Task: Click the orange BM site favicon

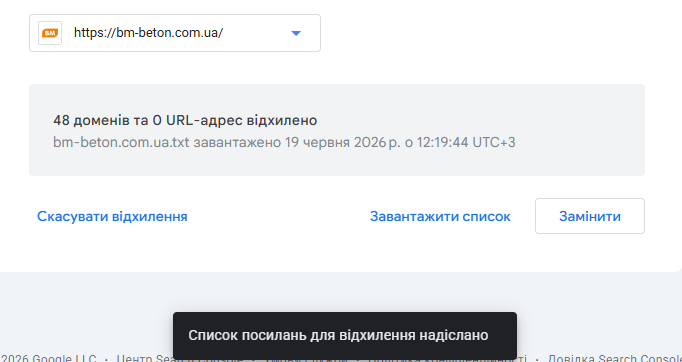Action: [50, 33]
